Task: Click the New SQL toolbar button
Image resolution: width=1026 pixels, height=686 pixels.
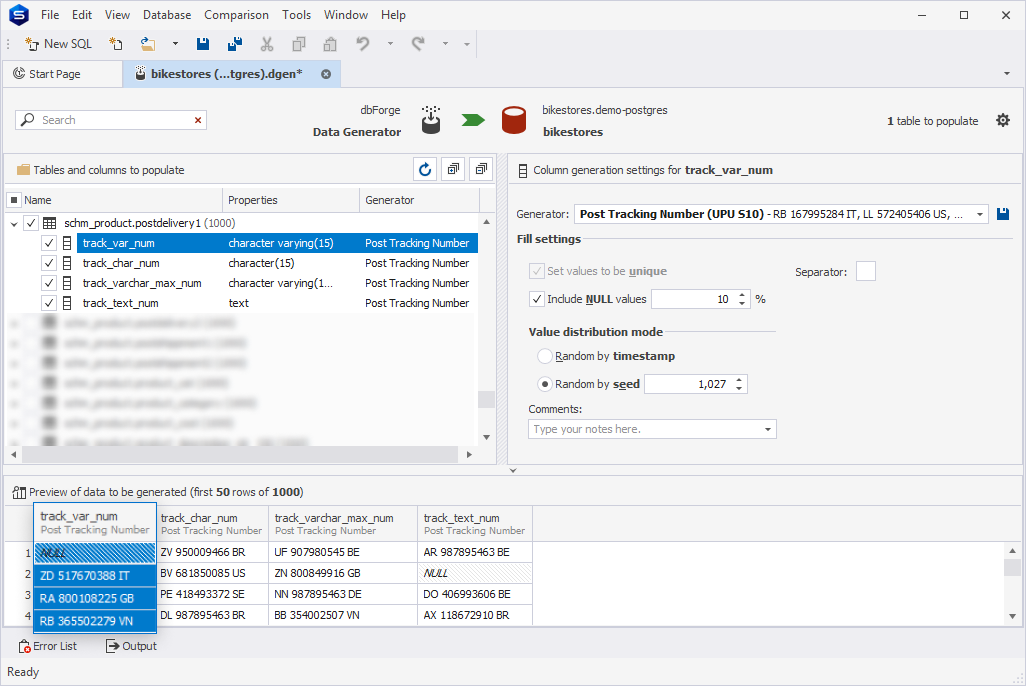Action: point(58,44)
